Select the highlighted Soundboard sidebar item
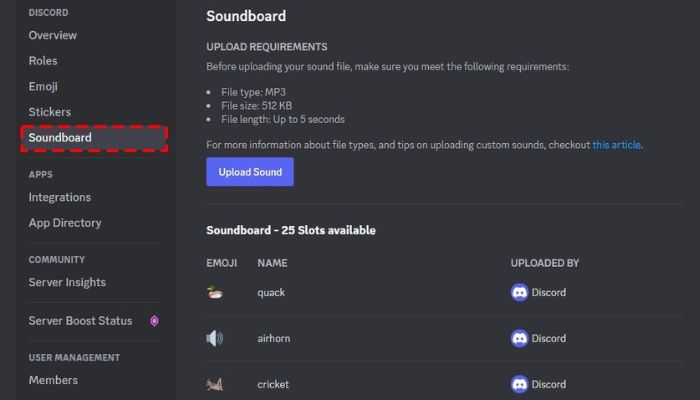The height and width of the screenshot is (400, 700). [94, 138]
